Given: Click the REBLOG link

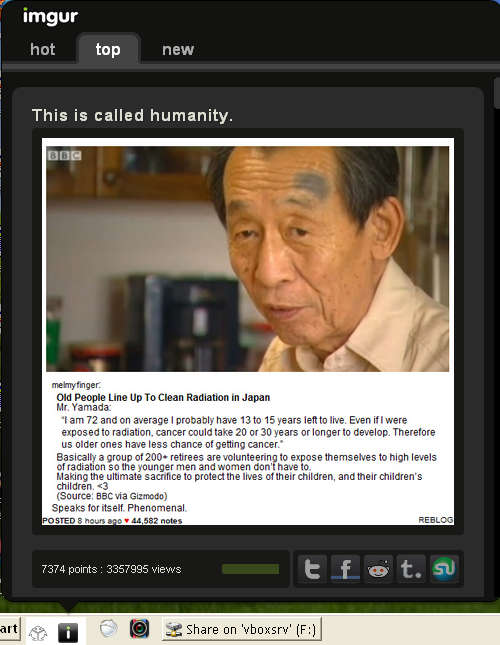Looking at the screenshot, I should (x=435, y=520).
